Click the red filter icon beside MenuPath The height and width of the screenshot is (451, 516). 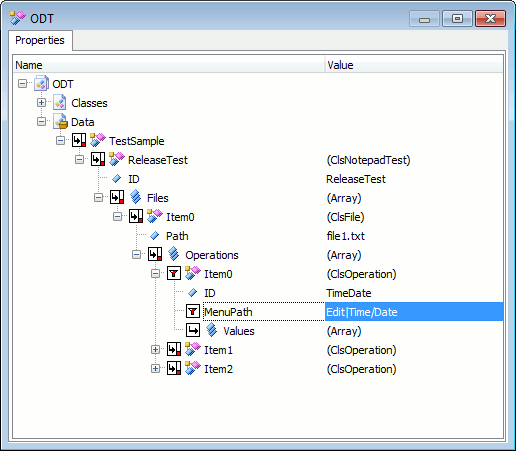193,312
